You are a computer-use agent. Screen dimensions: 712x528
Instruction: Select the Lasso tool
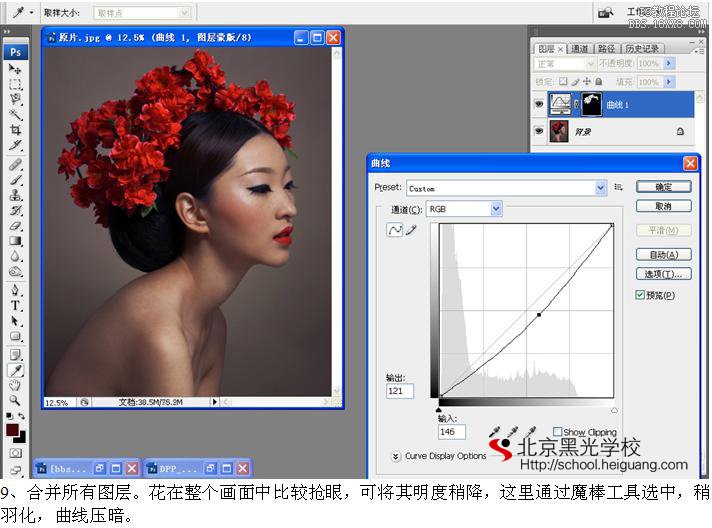15,99
